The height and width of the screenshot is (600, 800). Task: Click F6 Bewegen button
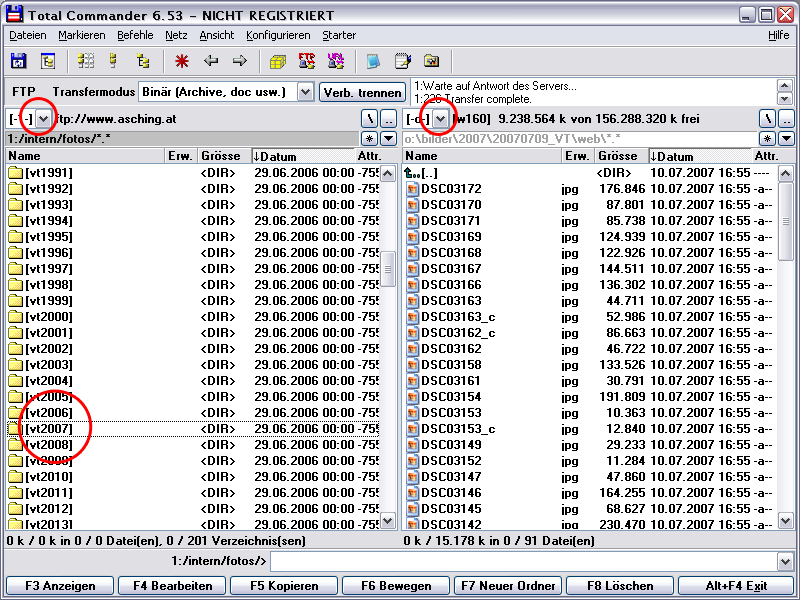[x=396, y=586]
